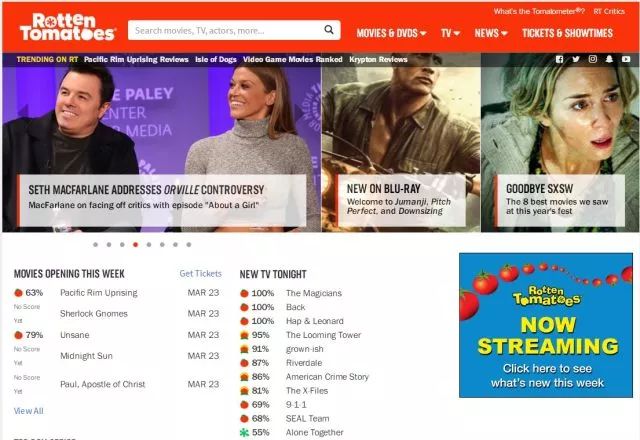Click MAR 23 date for Unsane

[x=203, y=335]
